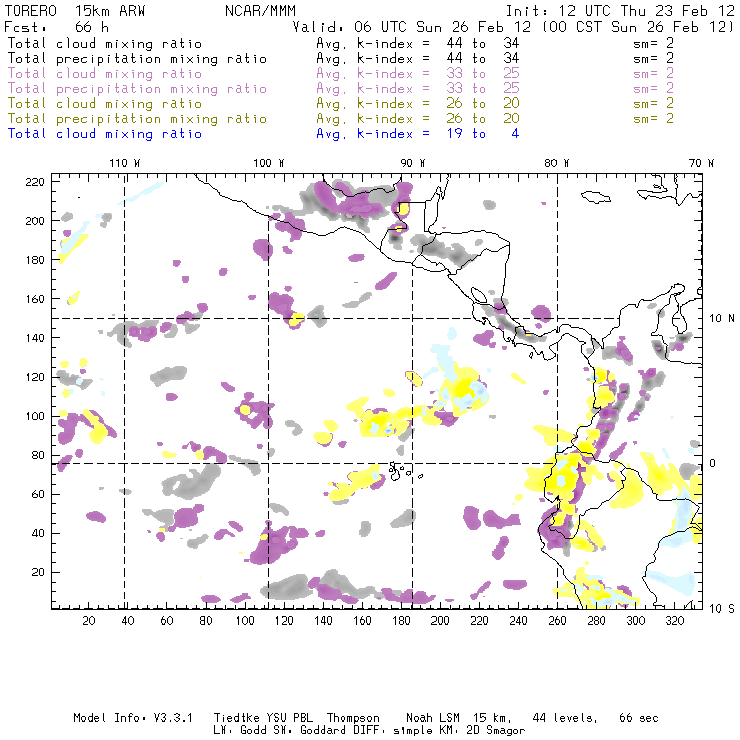
Task: Click the 'Model Info: V3.3.1' text
Action: click(133, 718)
